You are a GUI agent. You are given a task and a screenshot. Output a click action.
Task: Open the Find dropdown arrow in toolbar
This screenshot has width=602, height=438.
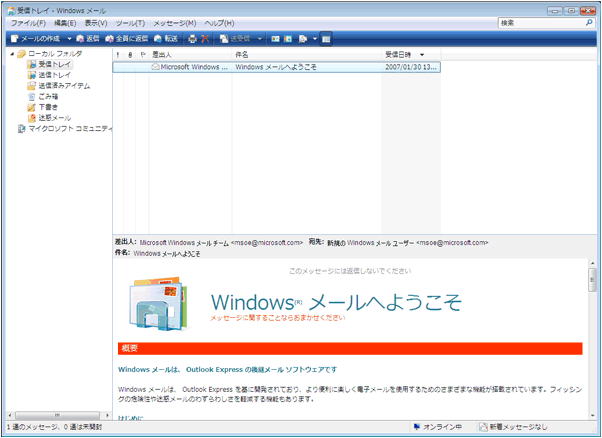314,39
